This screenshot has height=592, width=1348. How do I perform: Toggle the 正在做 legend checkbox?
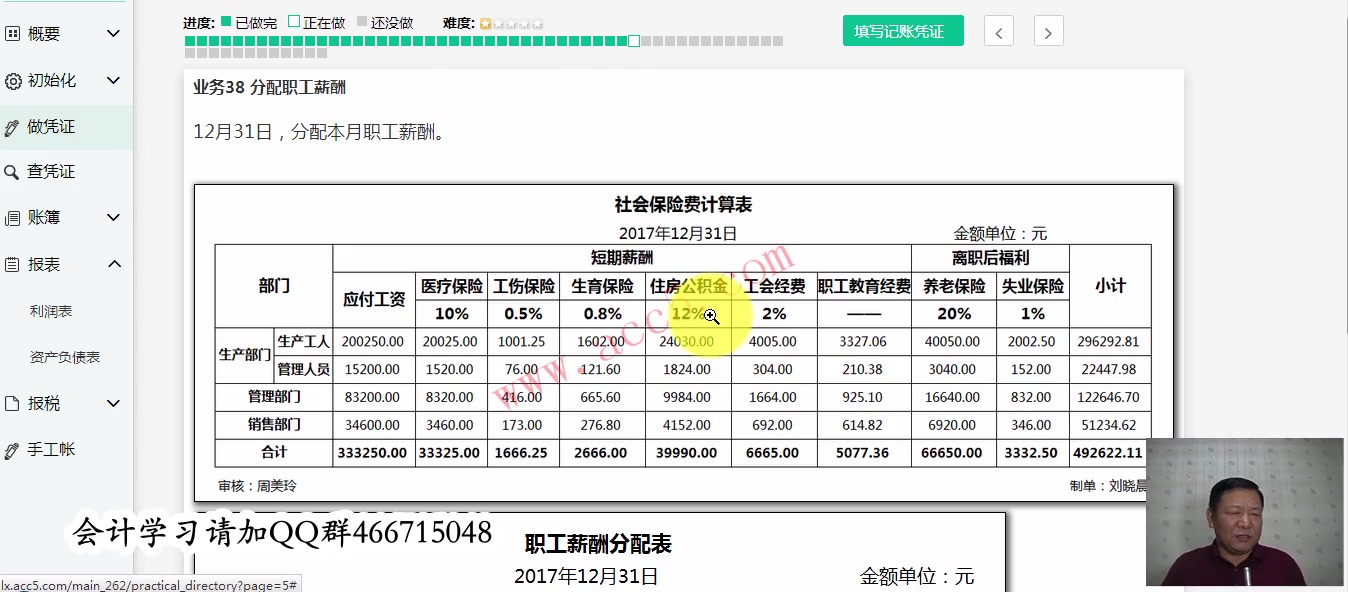(x=294, y=22)
